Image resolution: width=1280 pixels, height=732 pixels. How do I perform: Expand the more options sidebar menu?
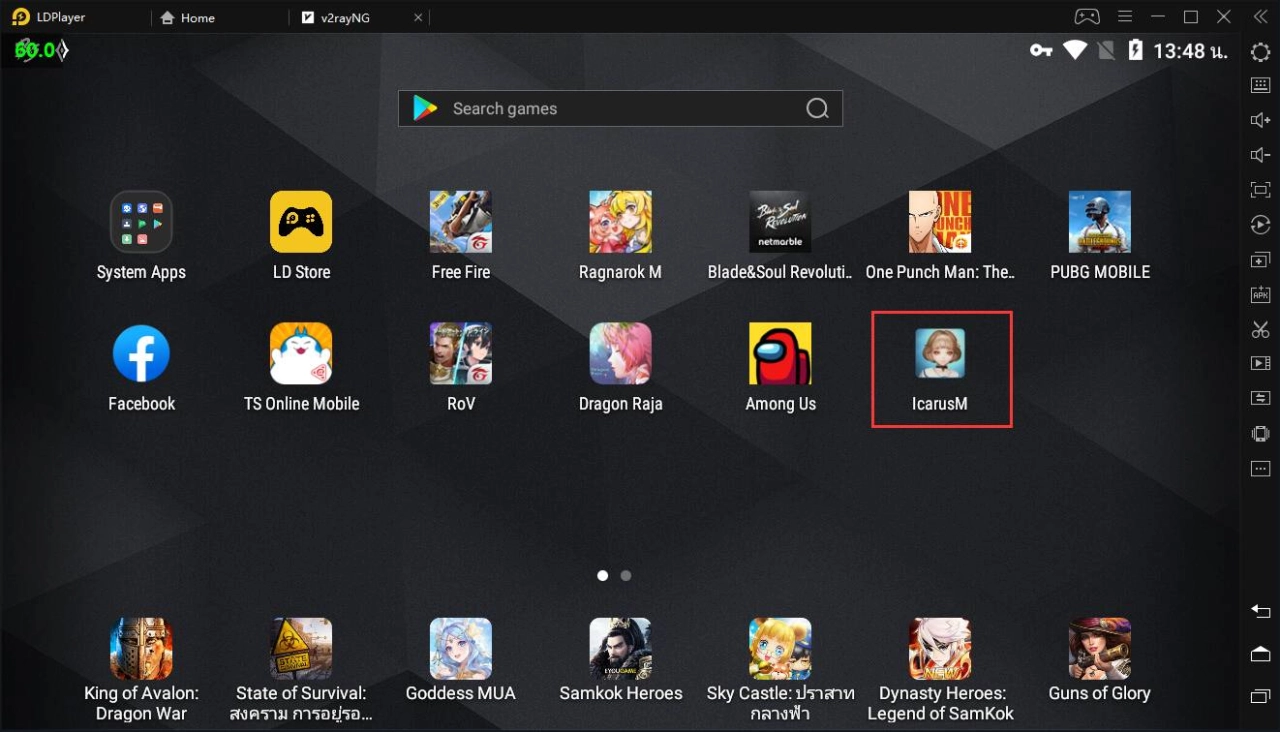point(1260,468)
